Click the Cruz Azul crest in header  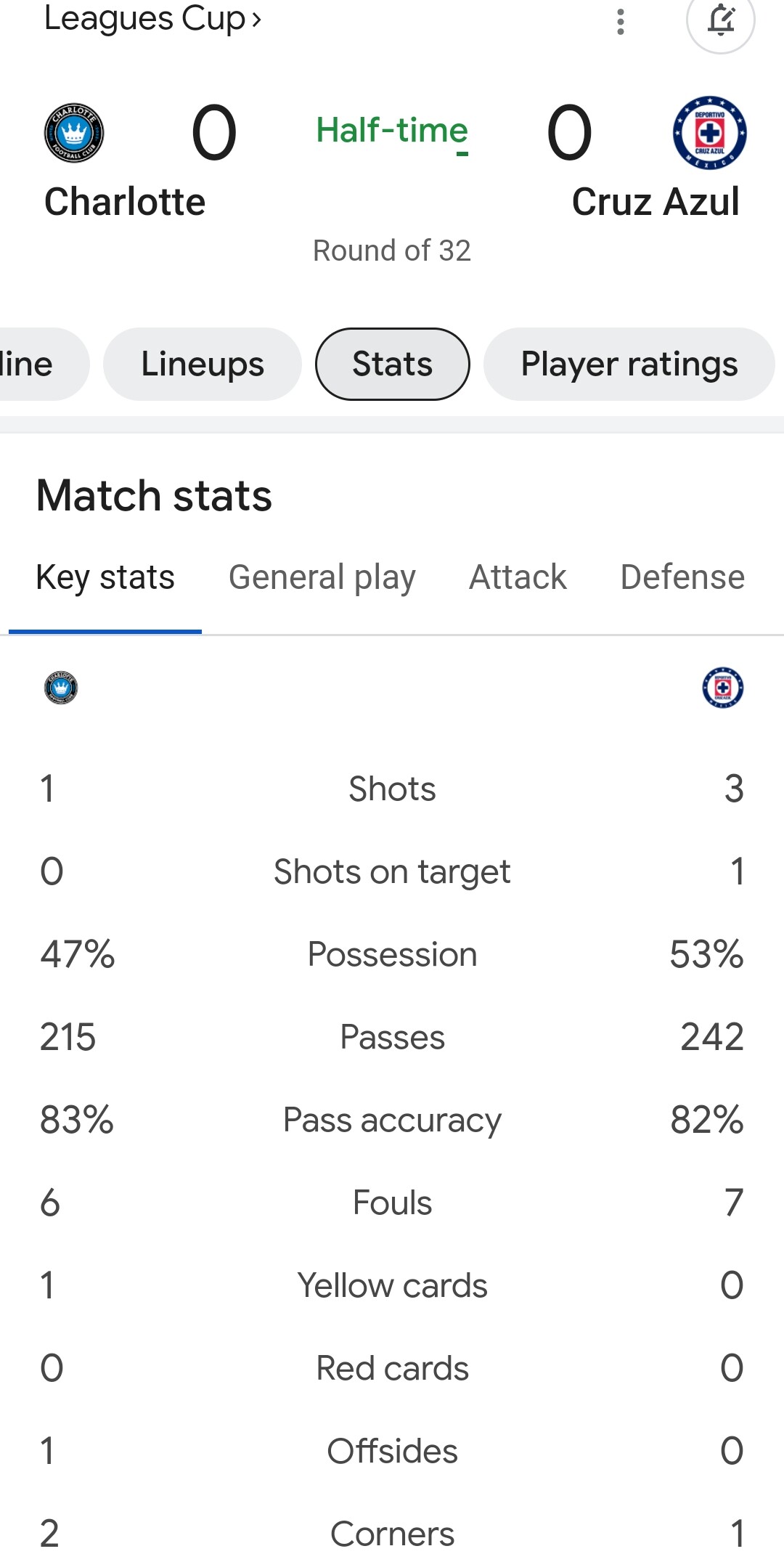pyautogui.click(x=709, y=133)
